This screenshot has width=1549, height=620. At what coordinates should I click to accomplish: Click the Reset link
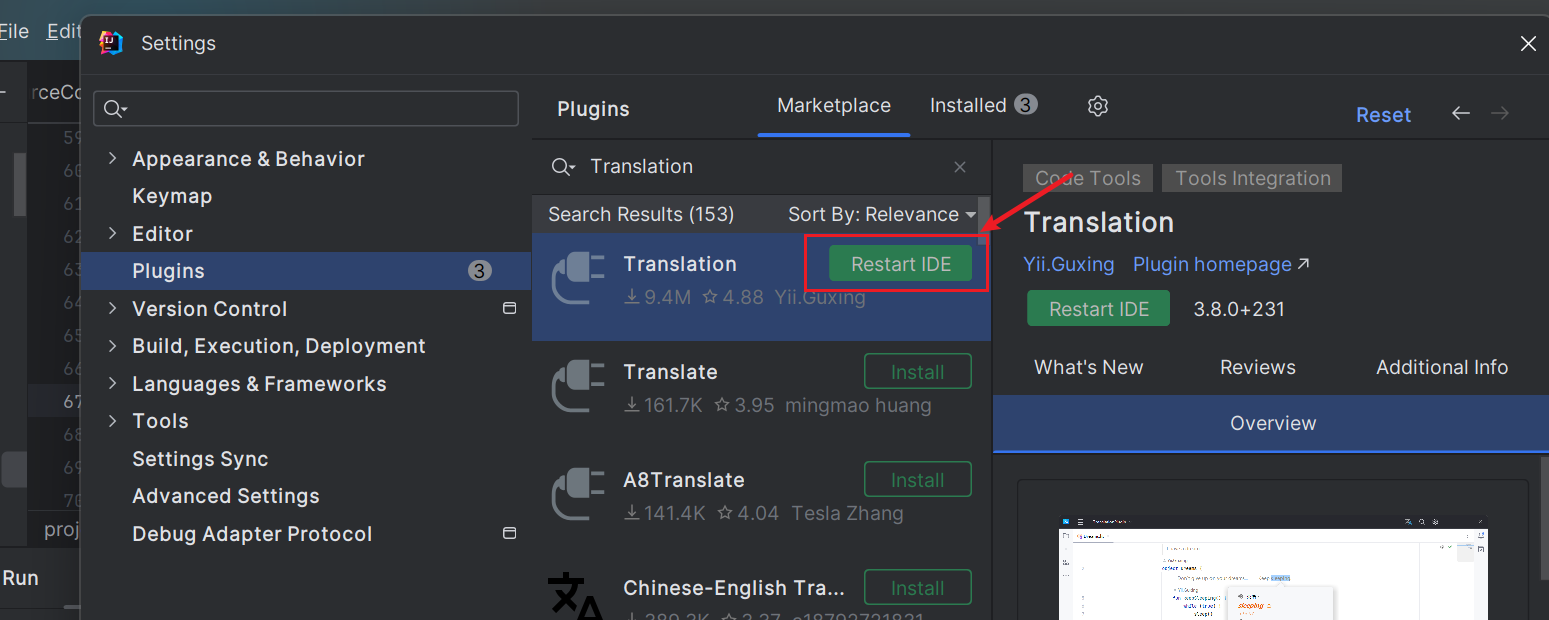pos(1383,115)
